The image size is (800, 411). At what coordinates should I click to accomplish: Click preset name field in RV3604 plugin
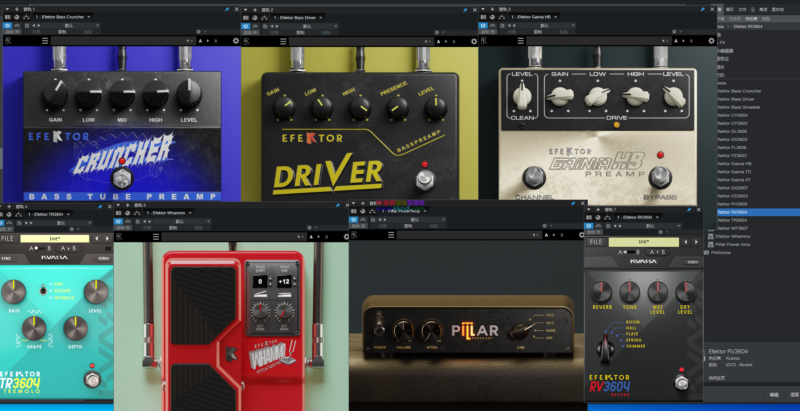point(643,242)
